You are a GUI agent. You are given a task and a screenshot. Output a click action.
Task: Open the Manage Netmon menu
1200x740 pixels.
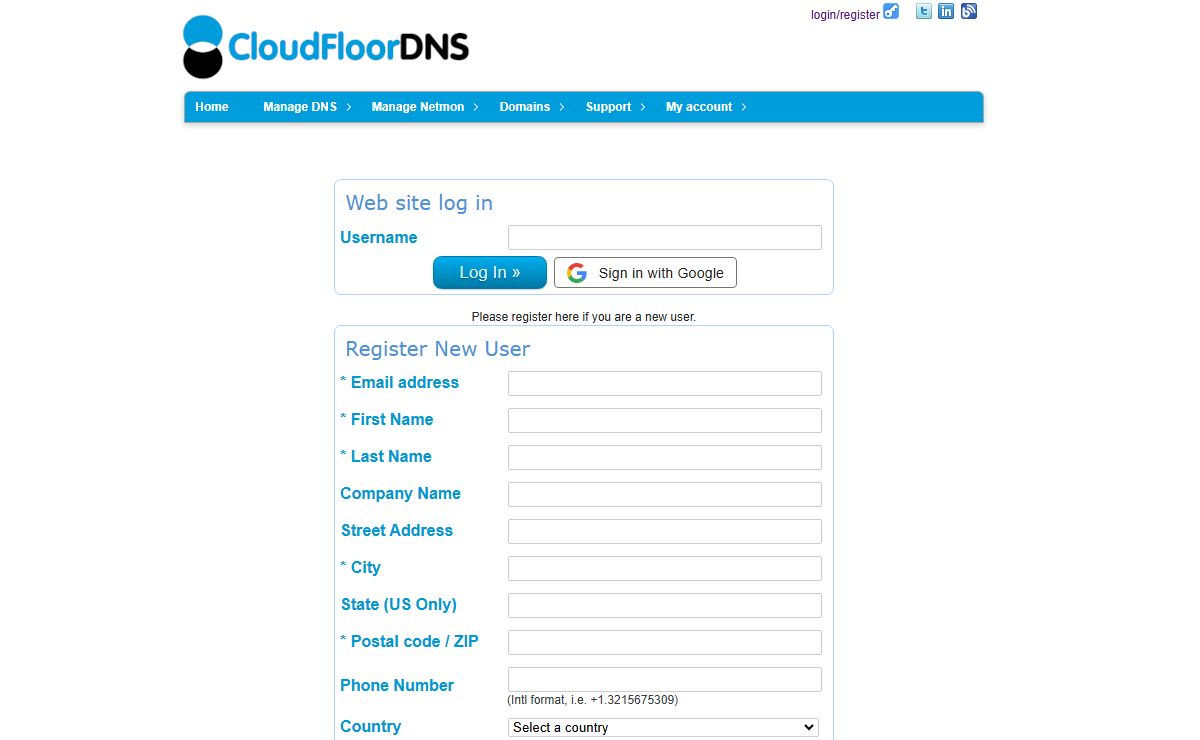[x=418, y=107]
